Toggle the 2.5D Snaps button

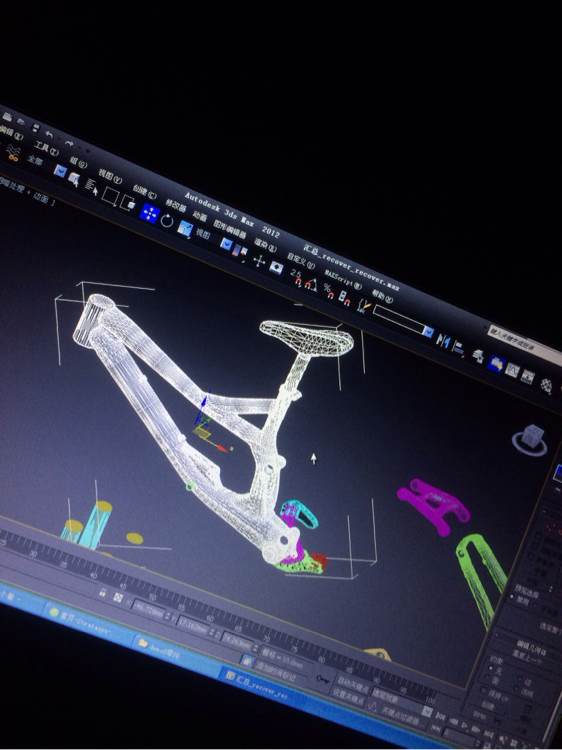pyautogui.click(x=297, y=278)
